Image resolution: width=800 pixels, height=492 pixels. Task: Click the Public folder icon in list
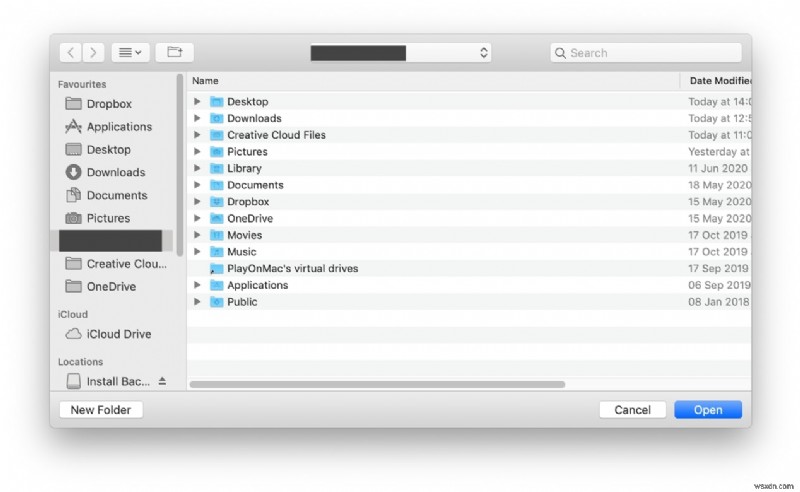point(217,302)
